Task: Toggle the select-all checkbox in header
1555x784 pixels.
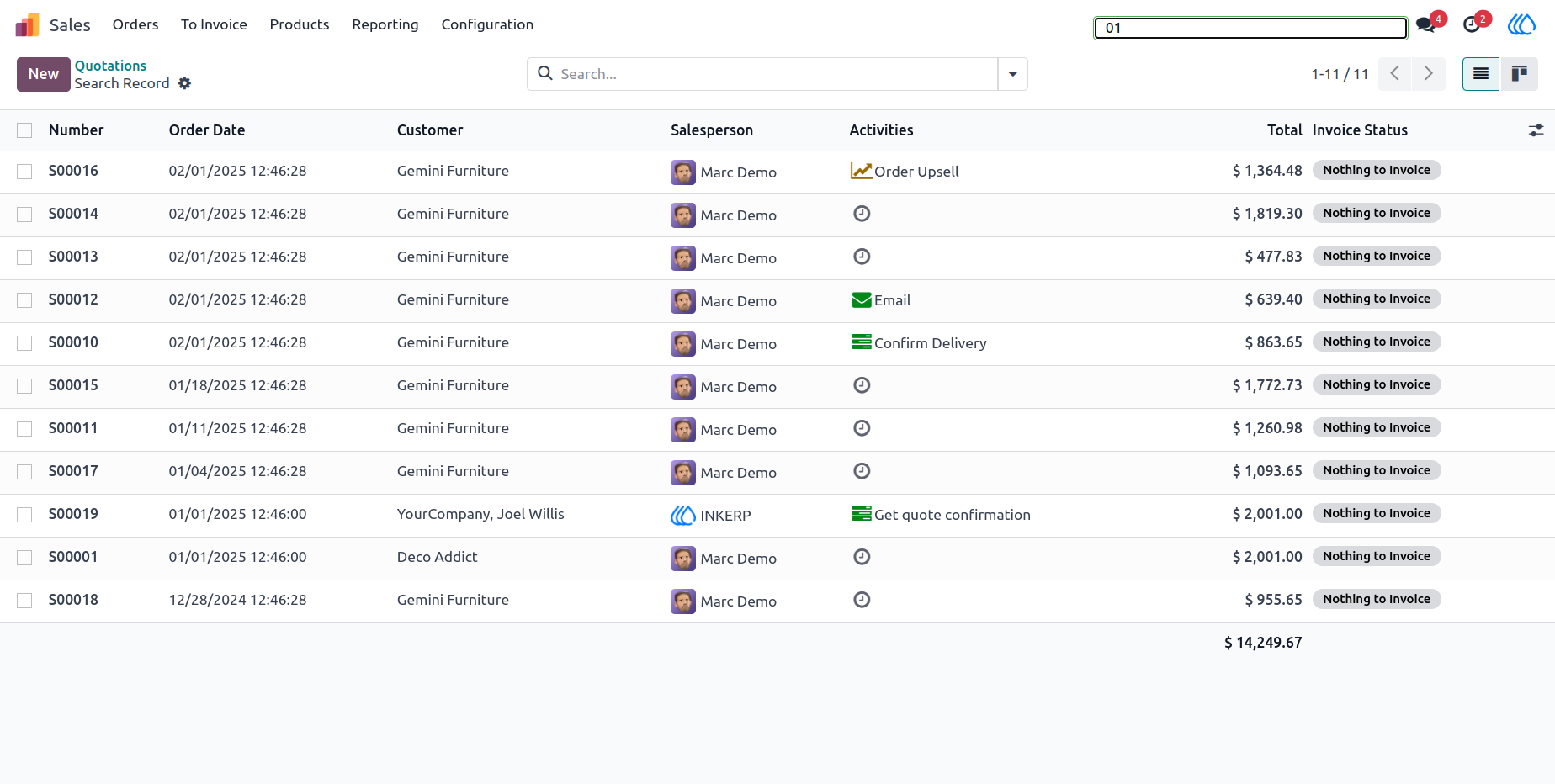Action: (x=24, y=130)
